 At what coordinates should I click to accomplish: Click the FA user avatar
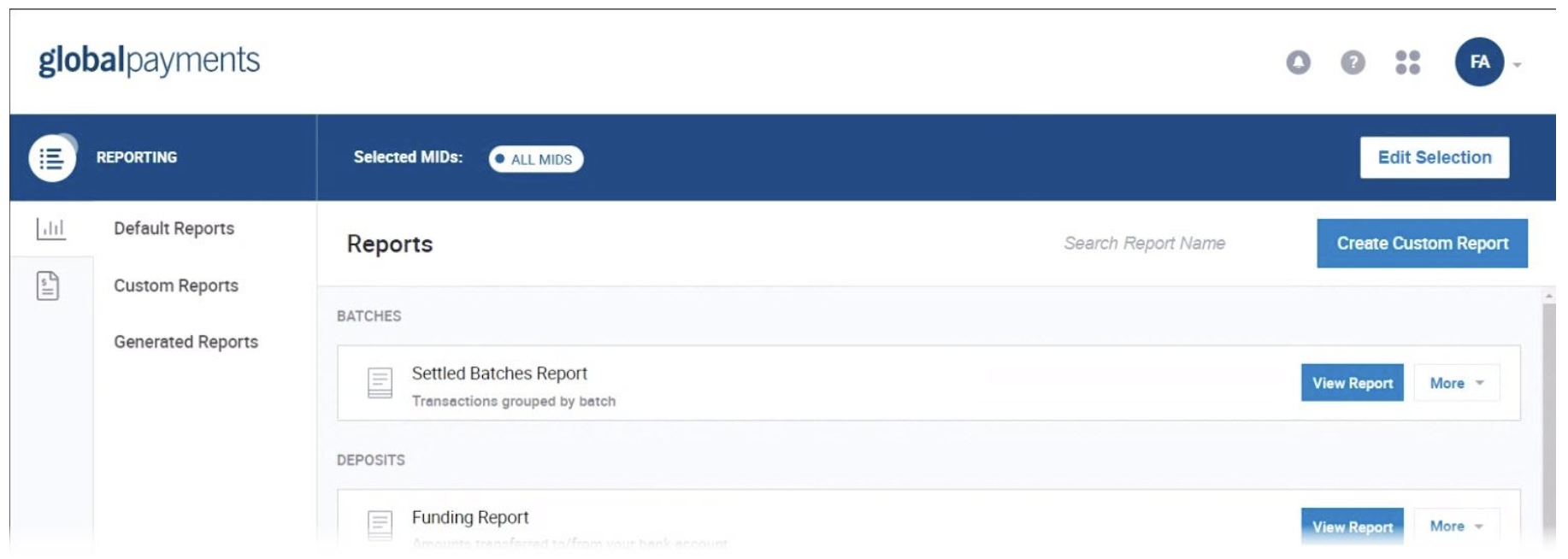pos(1479,62)
